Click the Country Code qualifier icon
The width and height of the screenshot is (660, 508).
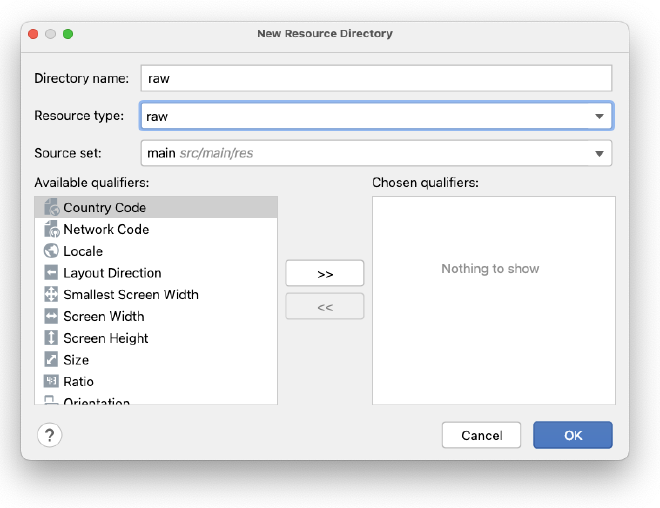(x=52, y=208)
